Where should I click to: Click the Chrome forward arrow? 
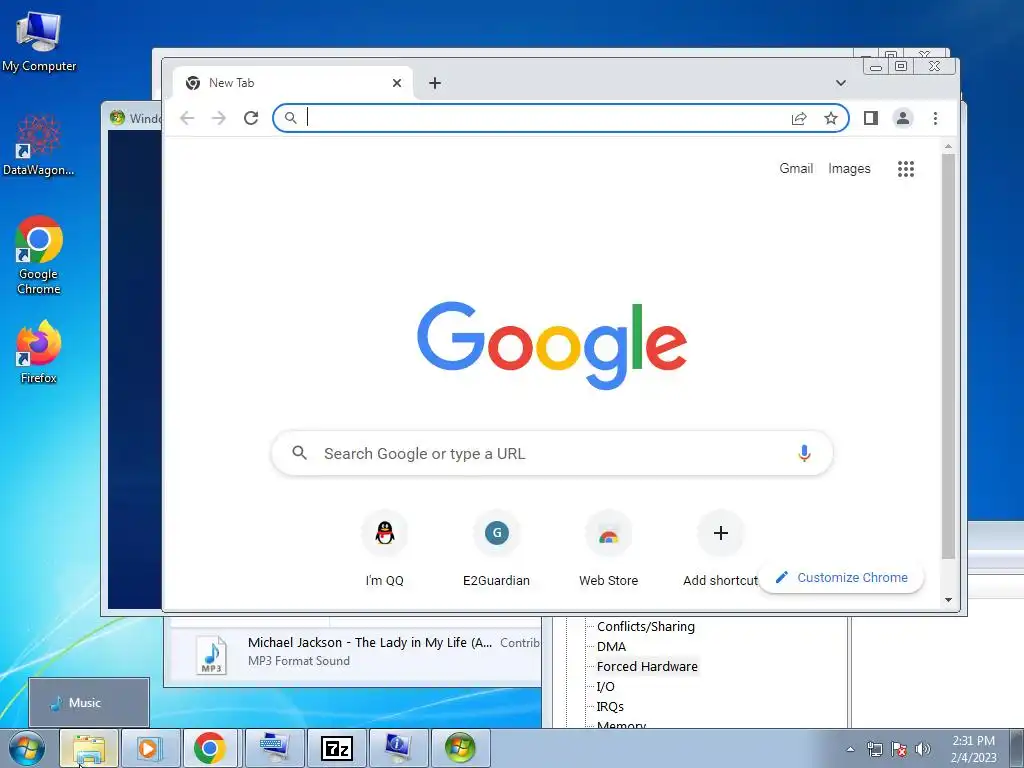click(219, 118)
